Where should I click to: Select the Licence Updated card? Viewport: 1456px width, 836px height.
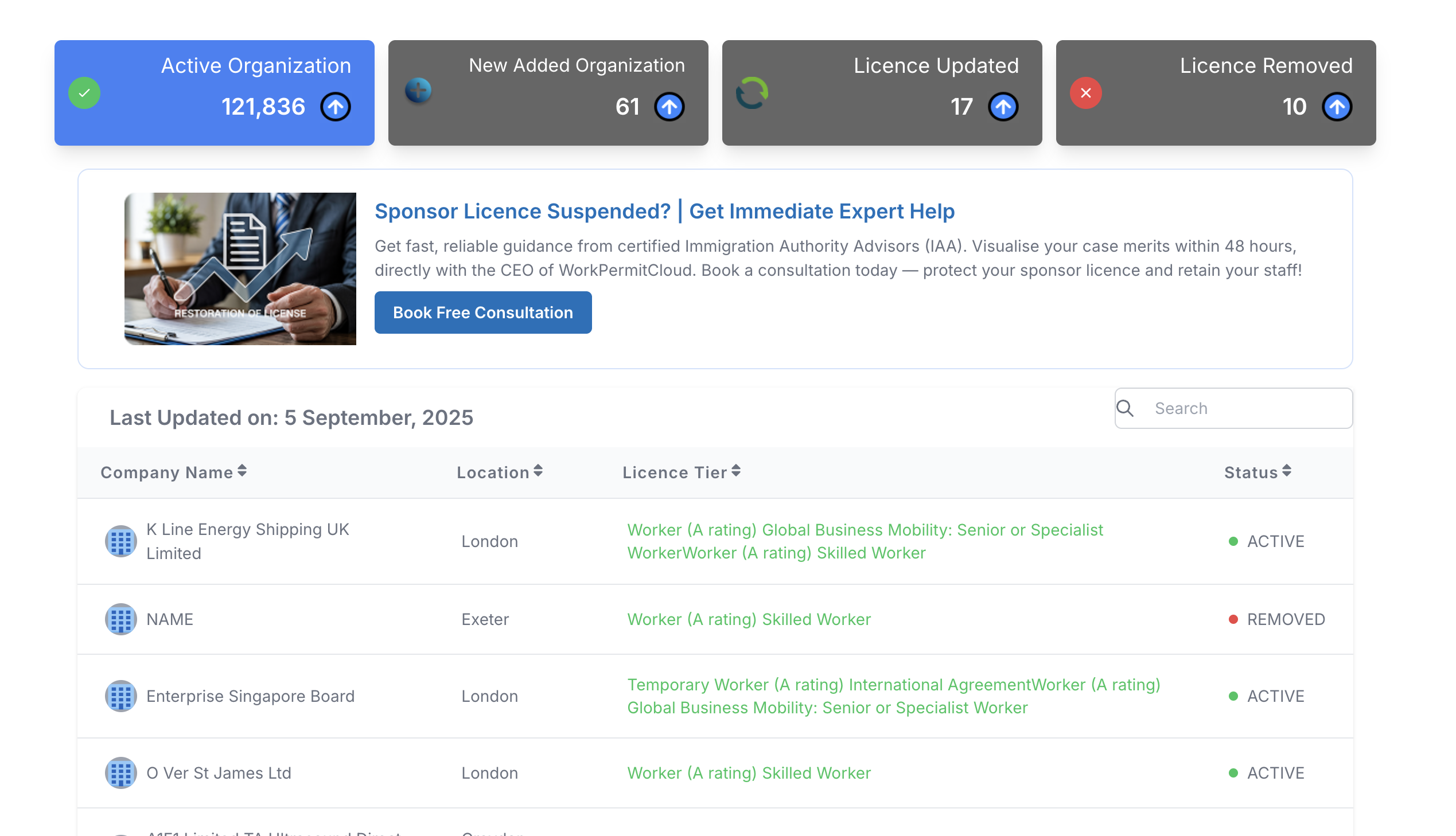[x=882, y=93]
